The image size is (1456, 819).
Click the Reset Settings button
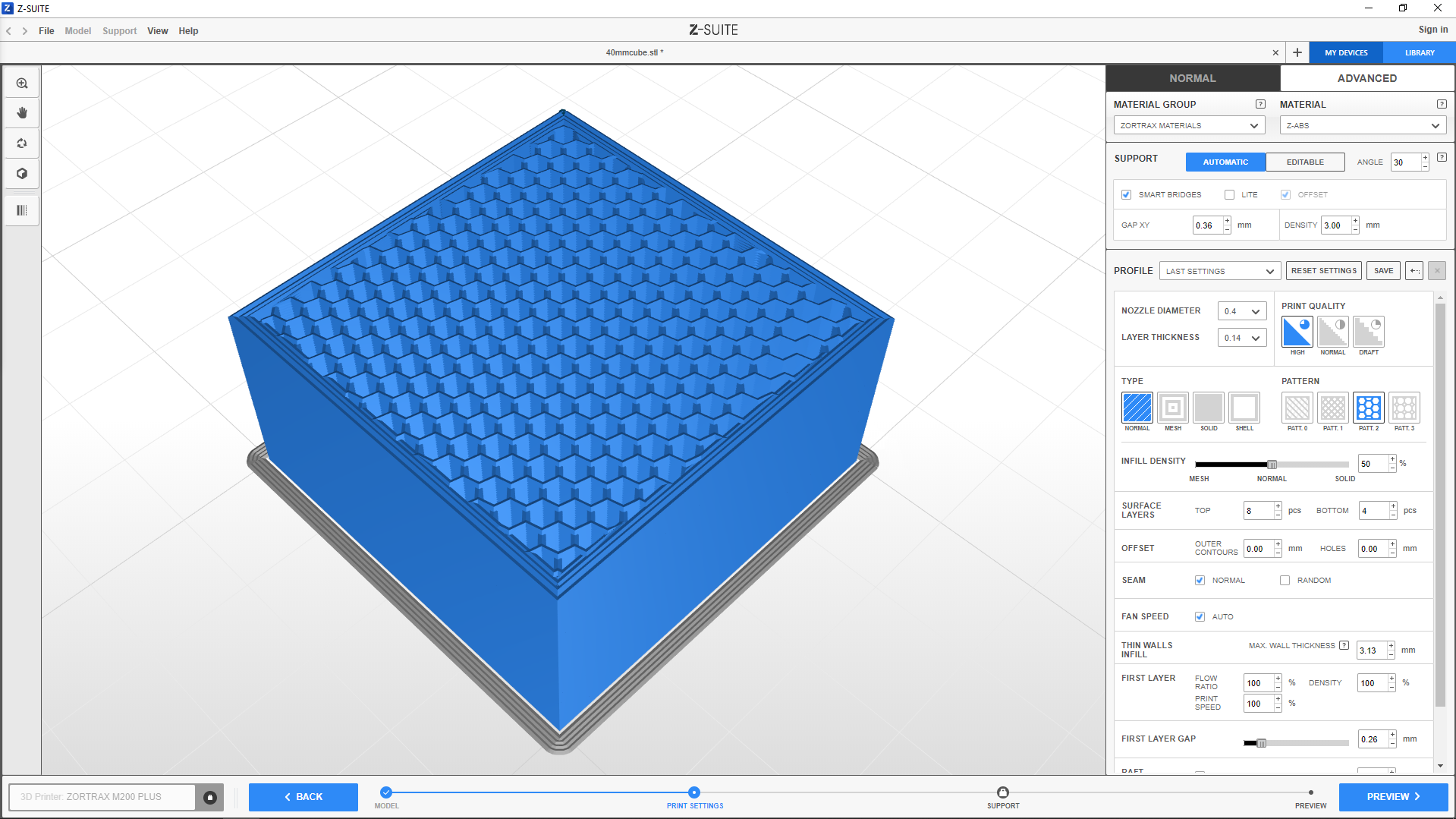click(1323, 271)
